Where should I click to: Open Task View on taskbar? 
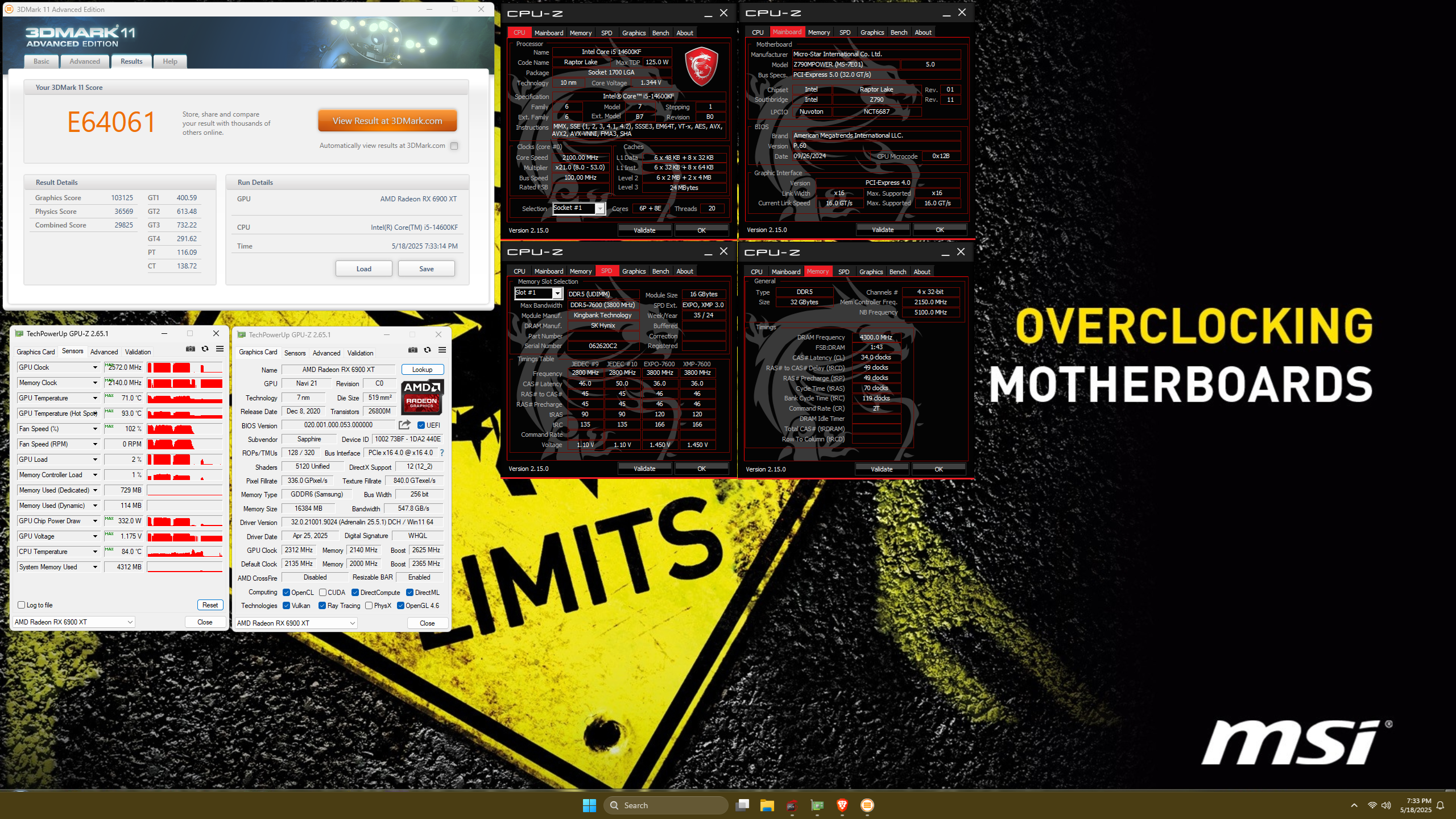[x=742, y=805]
